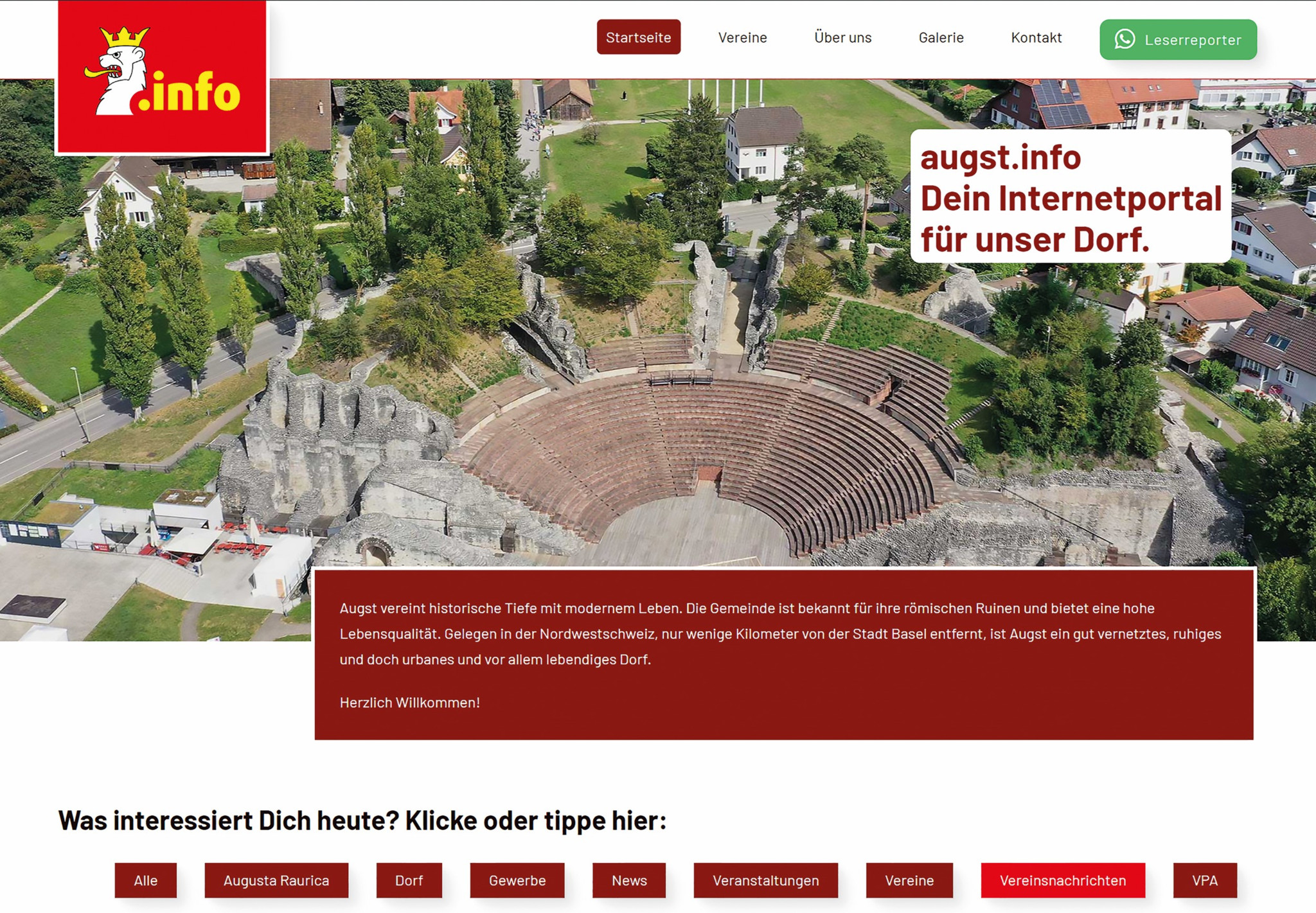The height and width of the screenshot is (913, 1316).
Task: Select the Gewerbe filter
Action: click(x=517, y=881)
